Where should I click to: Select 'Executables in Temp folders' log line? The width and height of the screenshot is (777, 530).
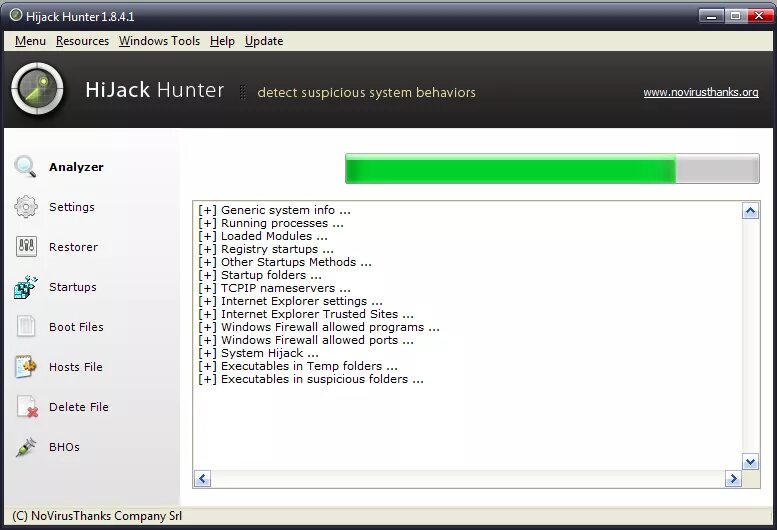tap(297, 366)
